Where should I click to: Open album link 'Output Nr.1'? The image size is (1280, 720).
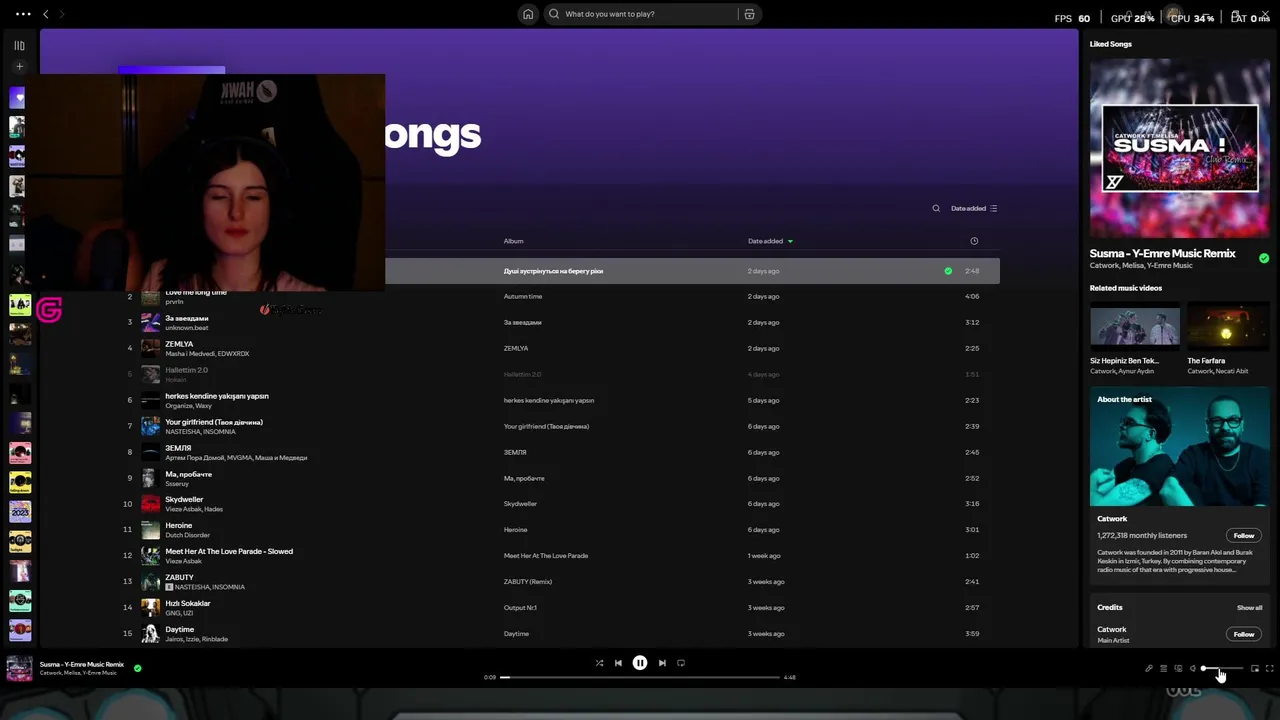point(520,608)
